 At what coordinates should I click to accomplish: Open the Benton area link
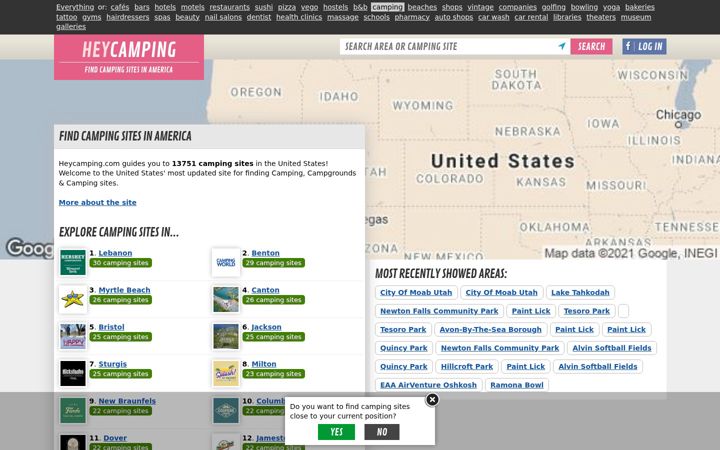[x=265, y=253]
